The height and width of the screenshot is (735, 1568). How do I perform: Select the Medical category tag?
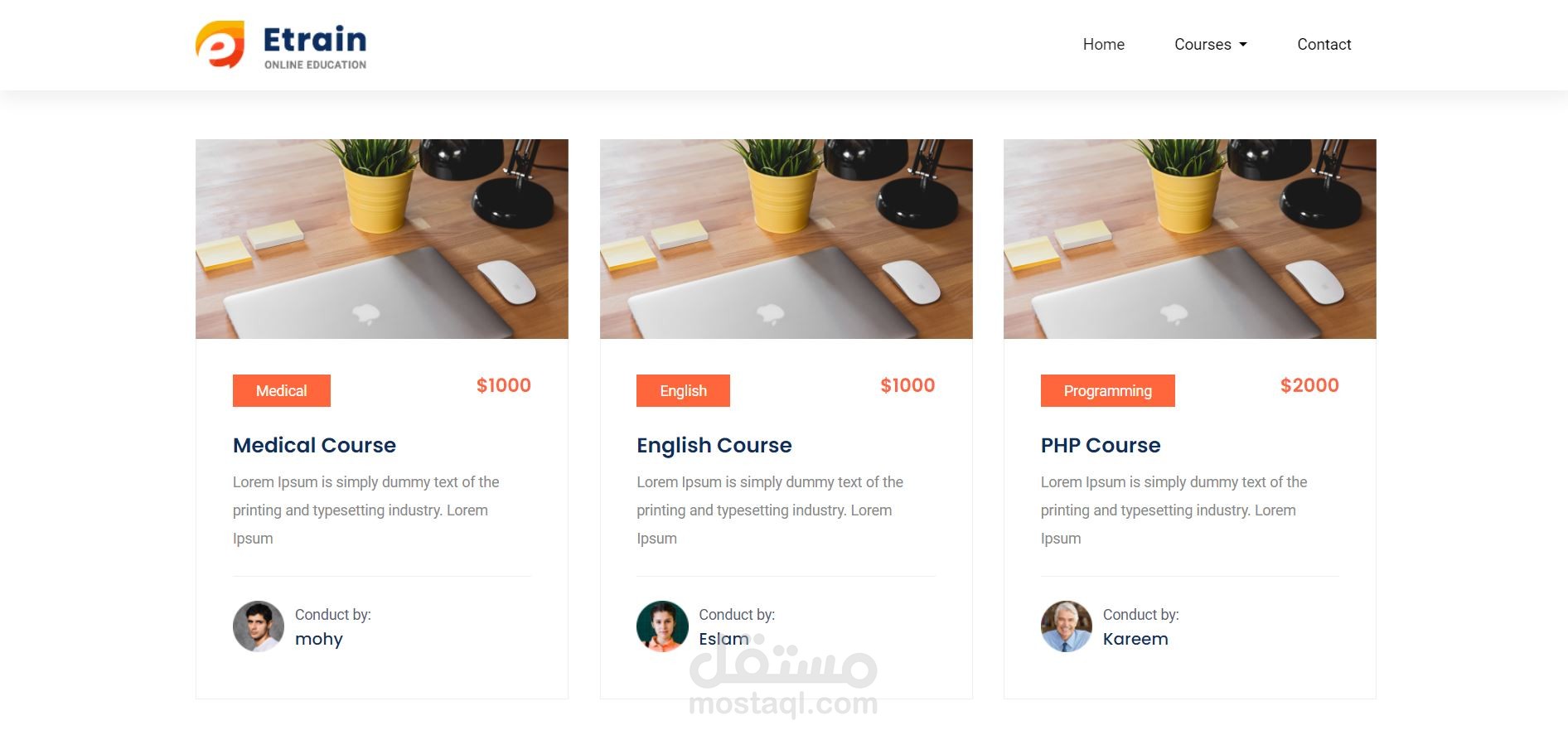click(x=282, y=390)
